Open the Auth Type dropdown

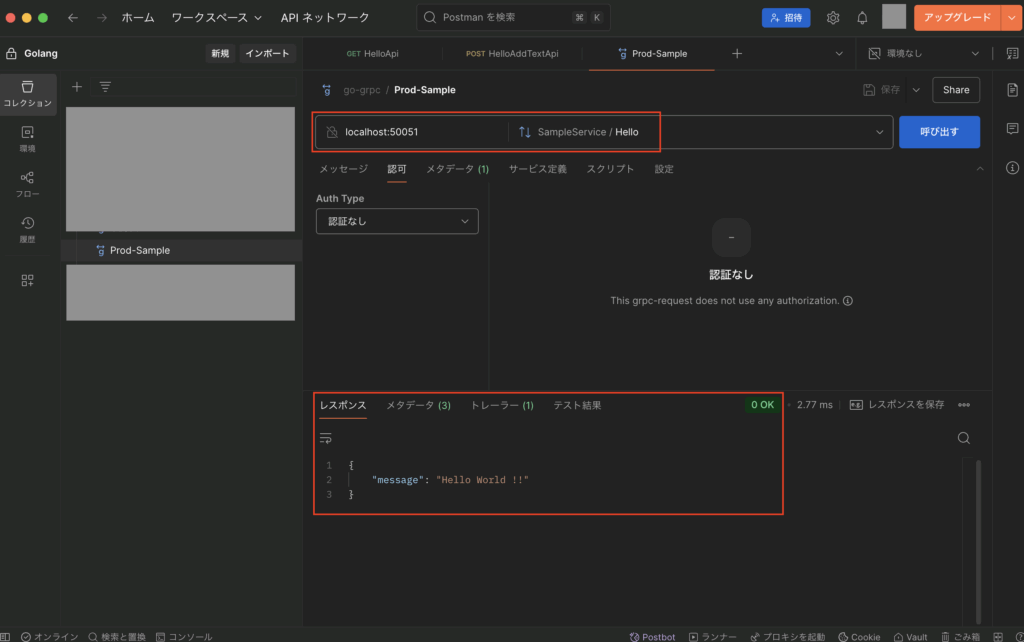(x=397, y=221)
